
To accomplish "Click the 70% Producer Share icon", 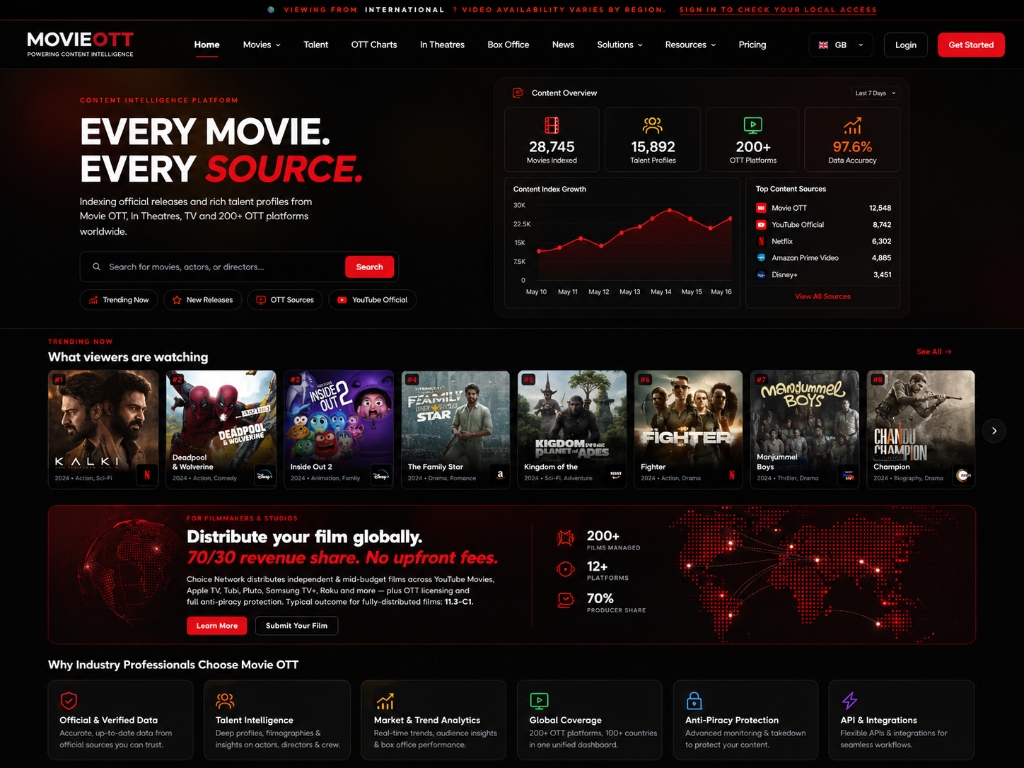I will point(566,600).
